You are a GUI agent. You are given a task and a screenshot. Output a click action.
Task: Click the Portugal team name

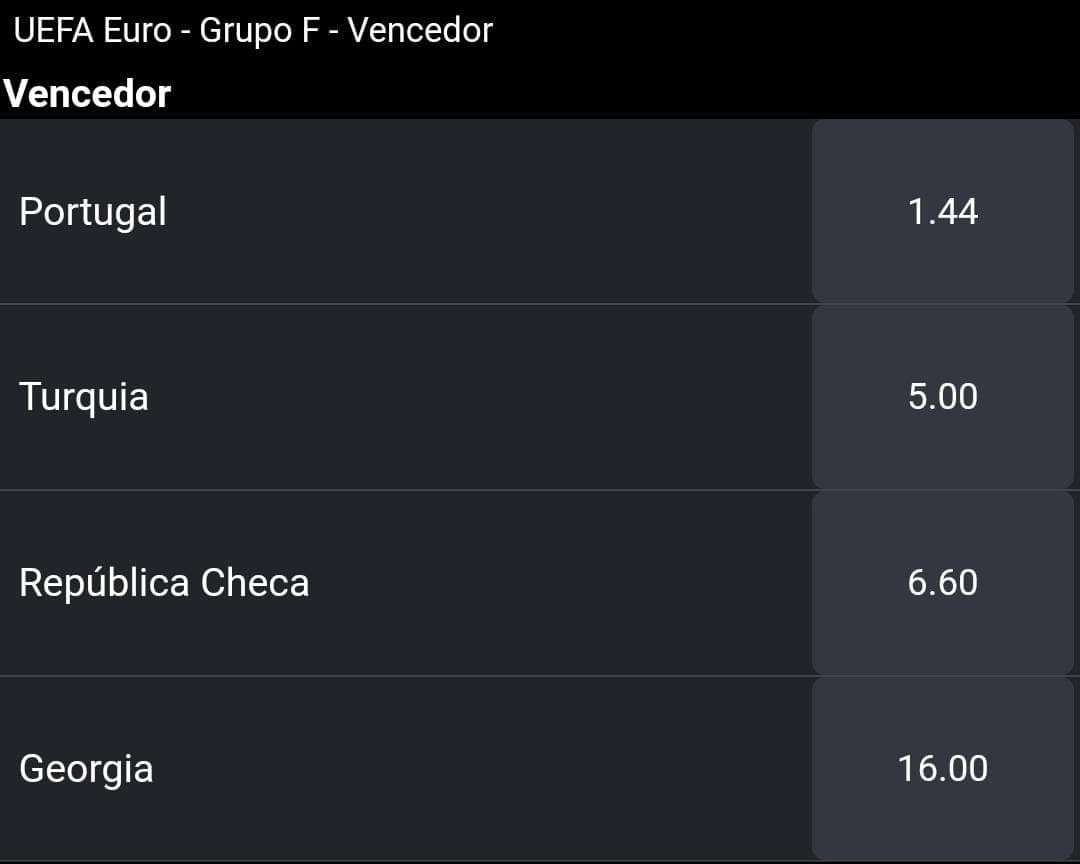(x=93, y=212)
